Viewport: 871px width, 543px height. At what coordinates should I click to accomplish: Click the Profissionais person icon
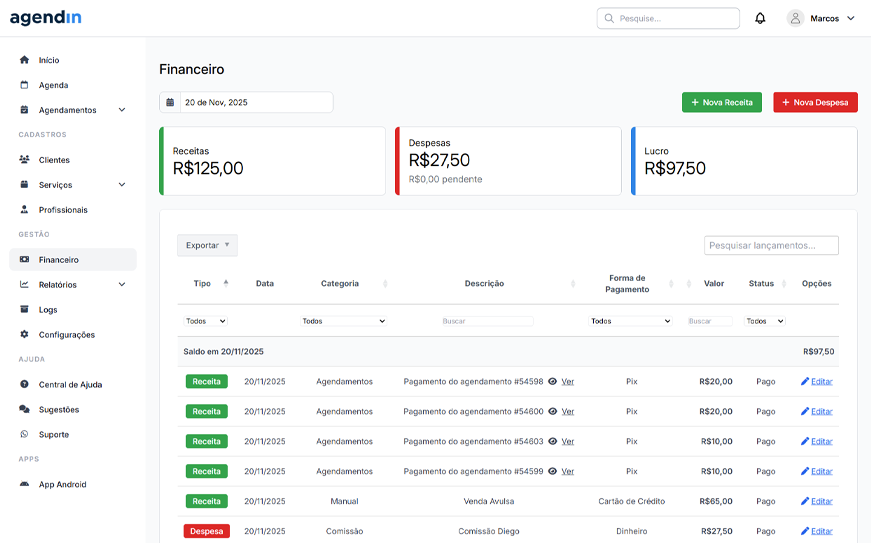tap(24, 209)
